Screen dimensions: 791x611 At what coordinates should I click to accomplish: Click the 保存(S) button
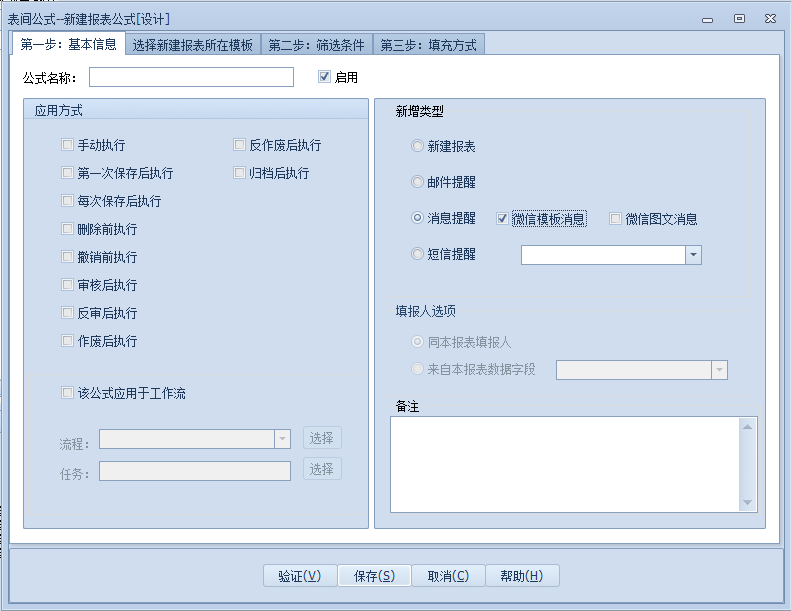(x=374, y=576)
